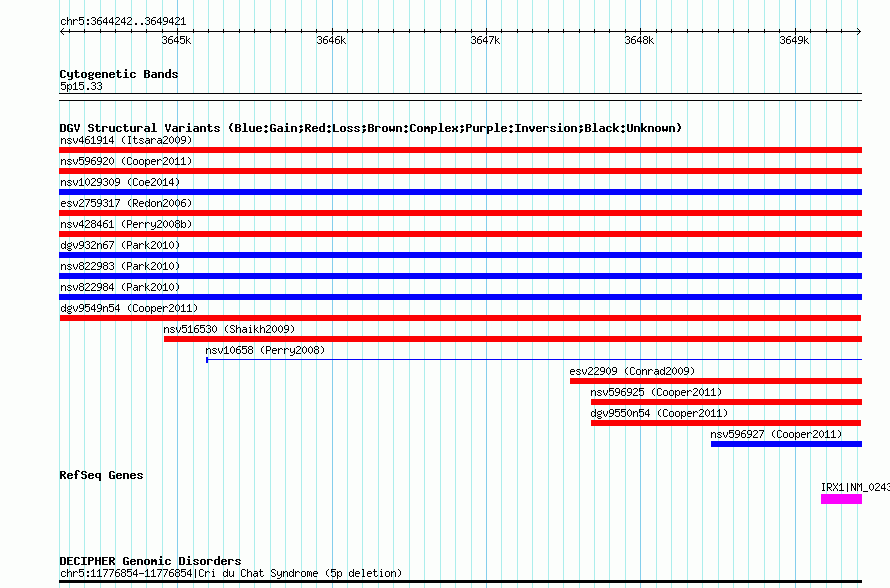Viewport: 890px width, 588px height.
Task: Click the Cri du Chat Syndrome (5p deletion) label
Action: (x=230, y=573)
